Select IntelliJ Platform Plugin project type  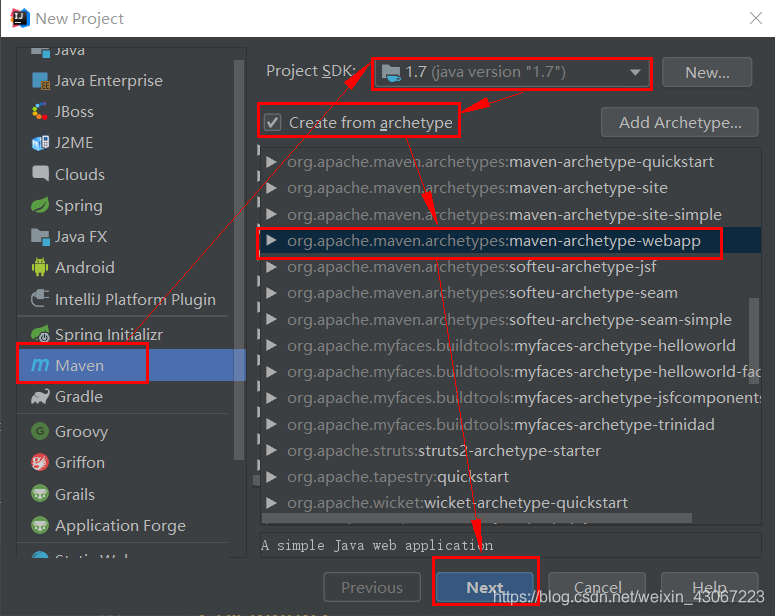[x=125, y=299]
